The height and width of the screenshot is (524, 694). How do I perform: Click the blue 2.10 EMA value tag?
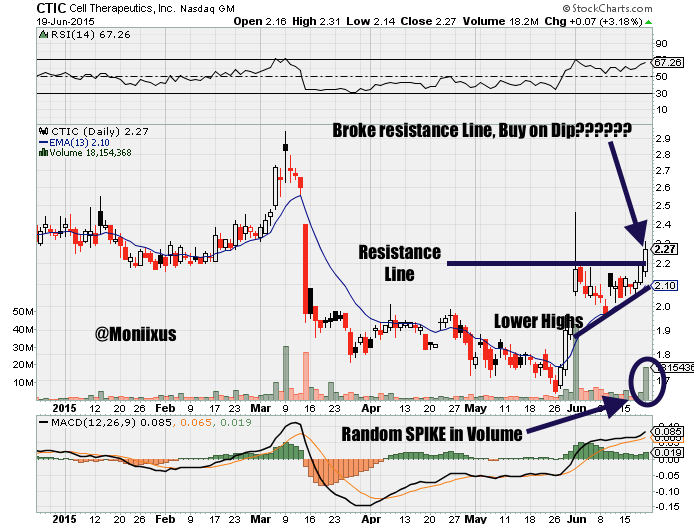point(665,285)
